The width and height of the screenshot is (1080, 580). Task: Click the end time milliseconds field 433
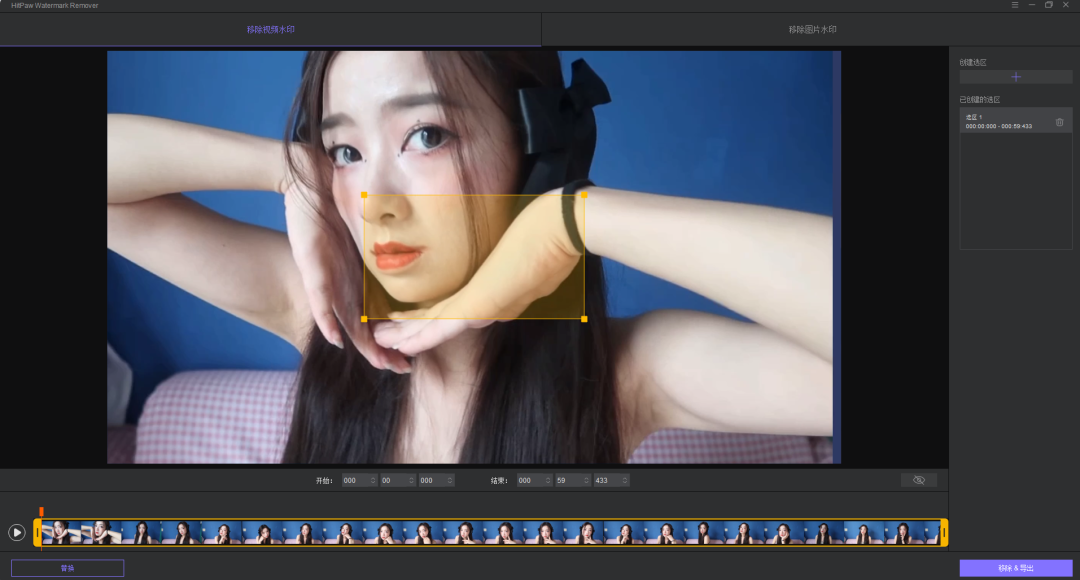click(608, 481)
